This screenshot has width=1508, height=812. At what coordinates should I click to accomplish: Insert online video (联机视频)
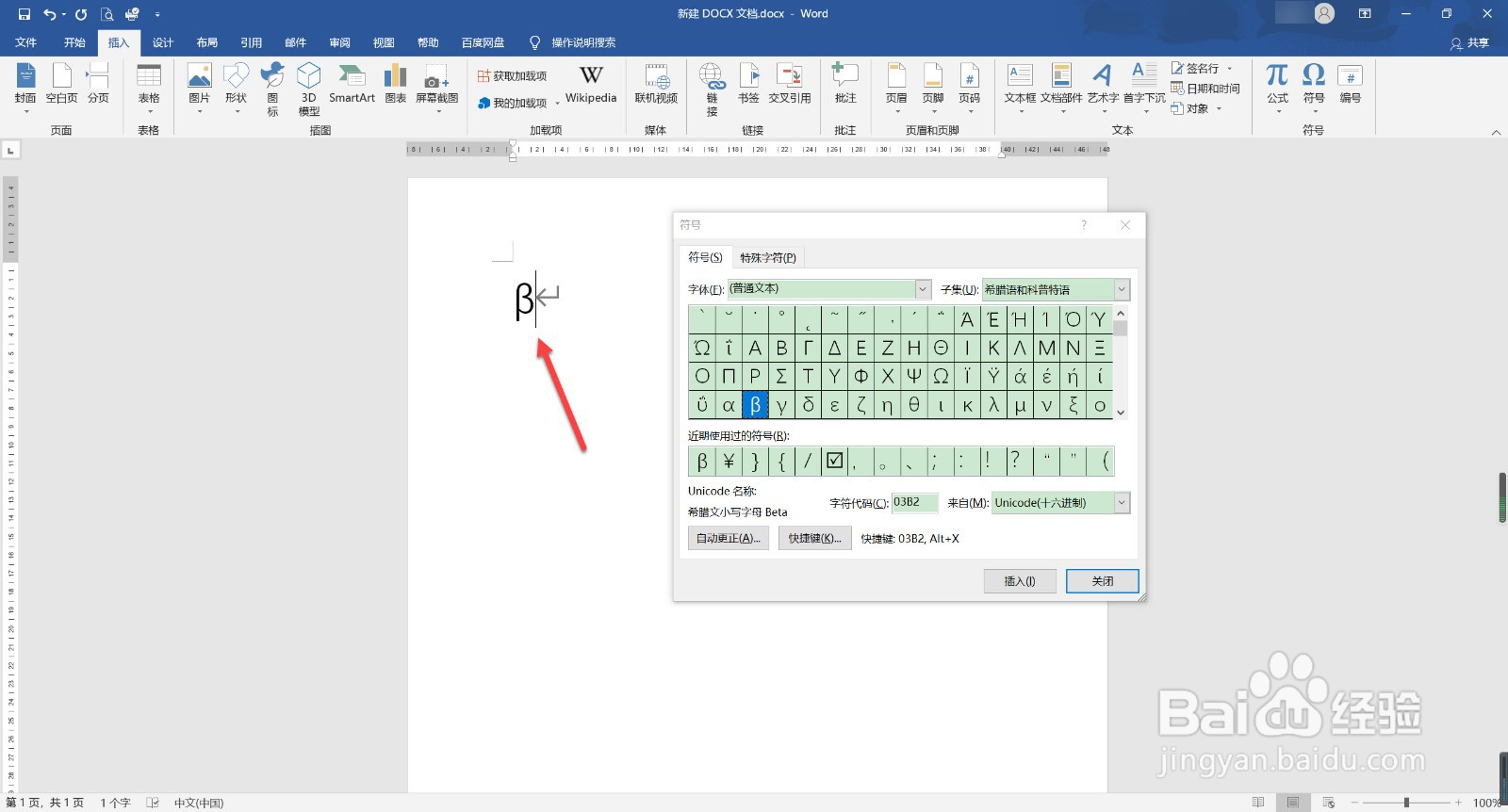656,85
